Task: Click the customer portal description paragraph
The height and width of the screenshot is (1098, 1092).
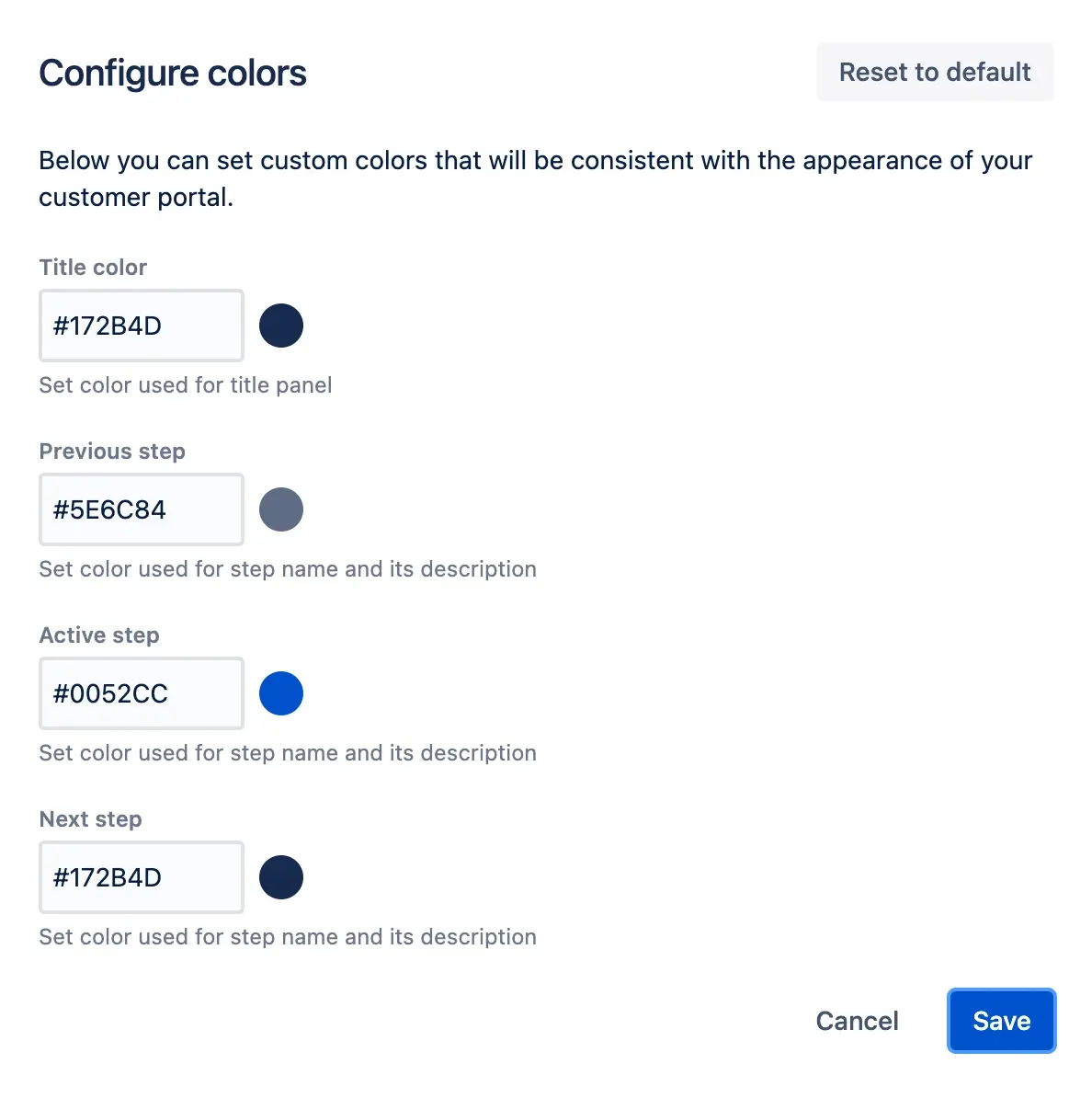Action: [535, 178]
